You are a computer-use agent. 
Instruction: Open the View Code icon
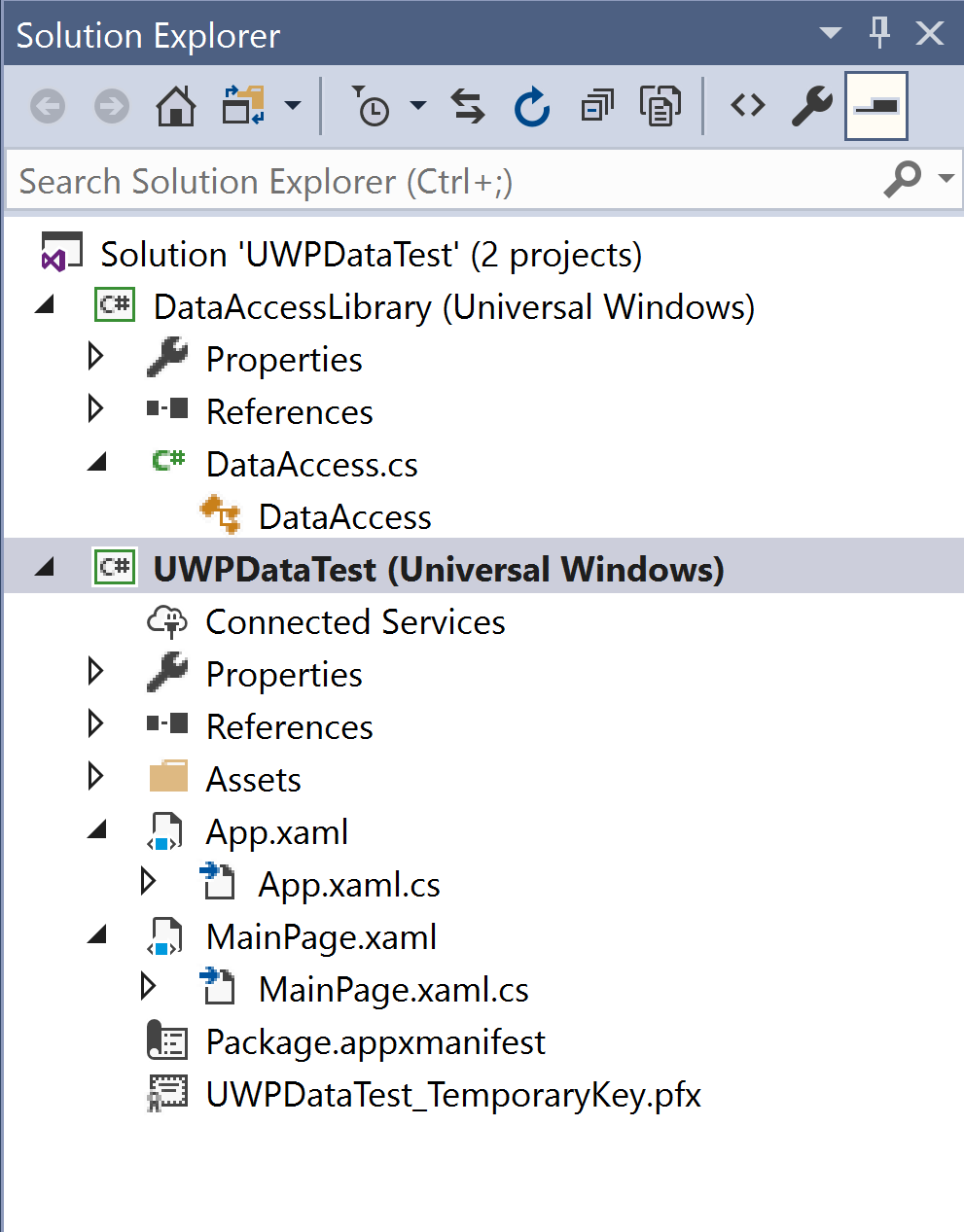[x=747, y=106]
